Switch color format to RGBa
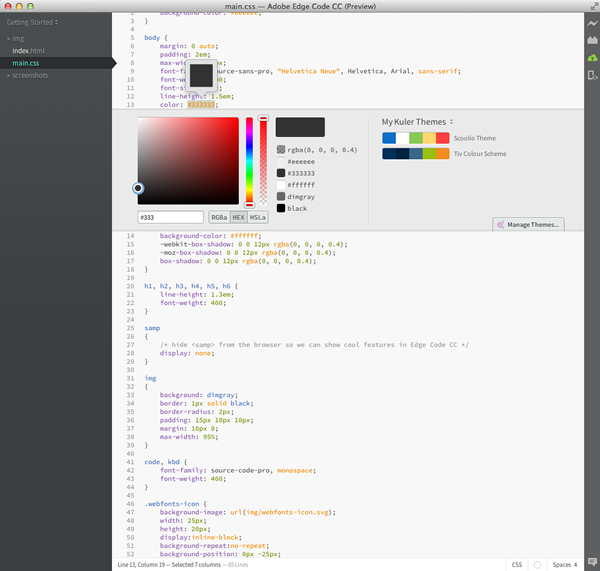600x571 pixels. [x=219, y=217]
